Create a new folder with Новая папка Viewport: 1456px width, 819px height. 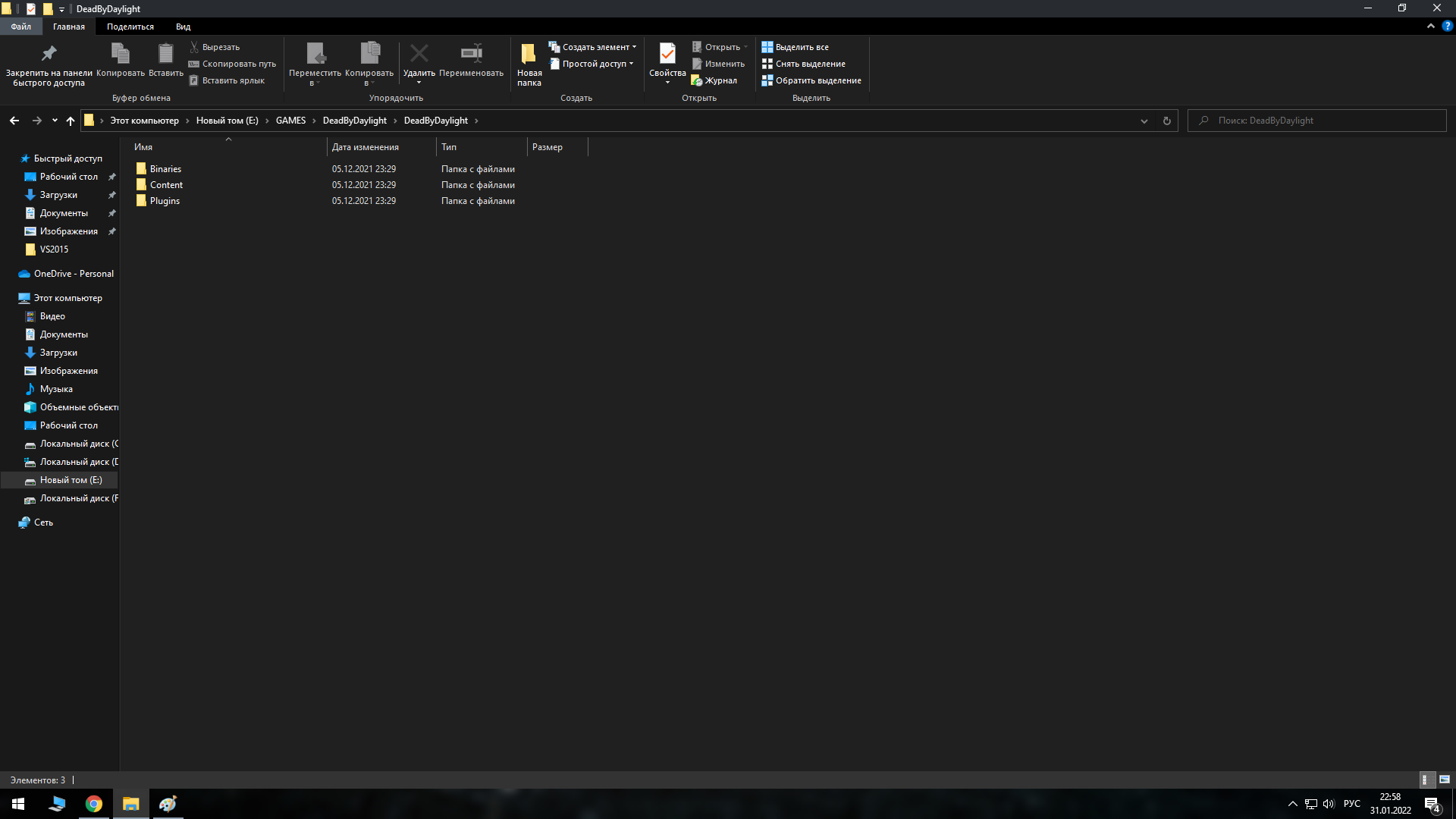529,64
